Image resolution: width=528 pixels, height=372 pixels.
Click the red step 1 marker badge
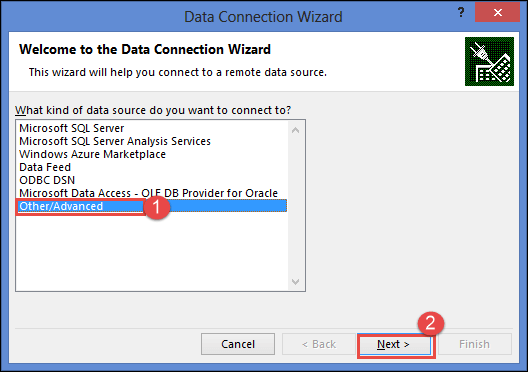point(156,207)
